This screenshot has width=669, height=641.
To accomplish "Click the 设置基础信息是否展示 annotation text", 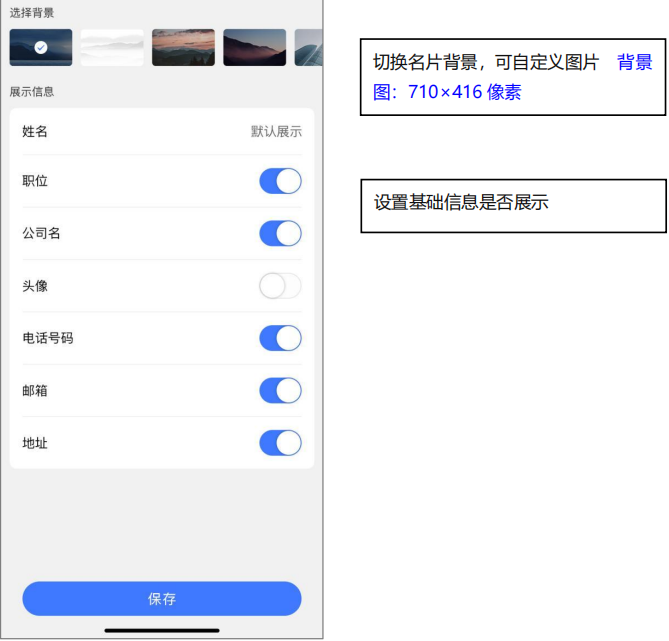I will pos(461,202).
